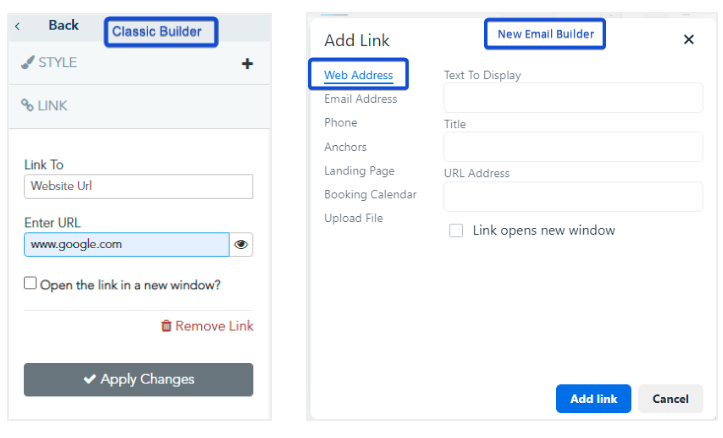Click the eye icon next to URL field
Image resolution: width=723 pixels, height=438 pixels.
[x=241, y=244]
